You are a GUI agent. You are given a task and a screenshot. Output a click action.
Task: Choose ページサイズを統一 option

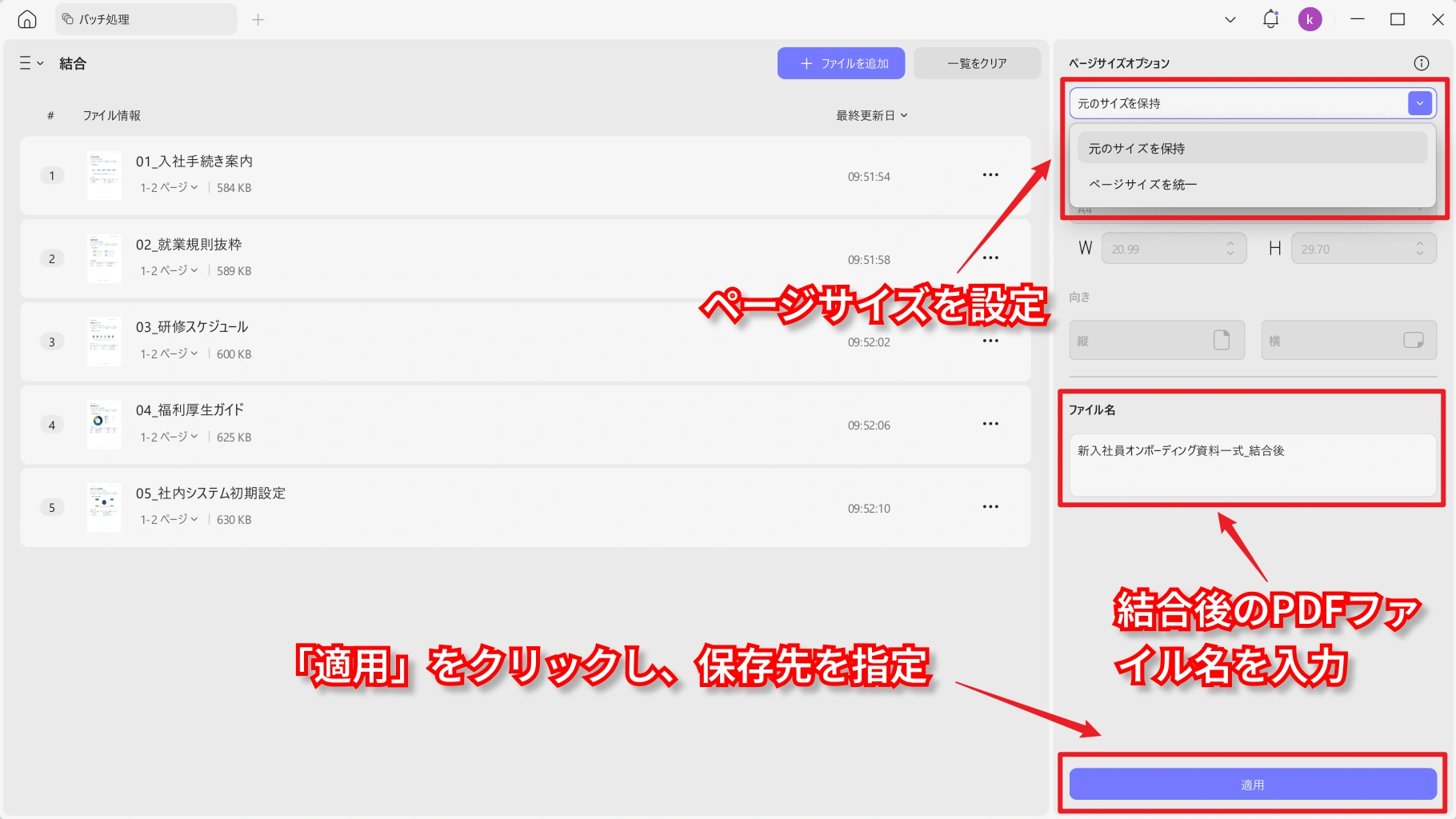[x=1252, y=184]
